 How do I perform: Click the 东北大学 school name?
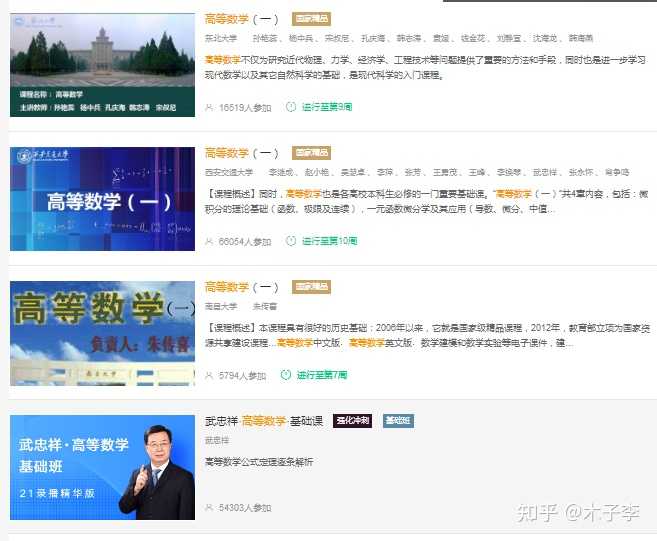pyautogui.click(x=221, y=39)
